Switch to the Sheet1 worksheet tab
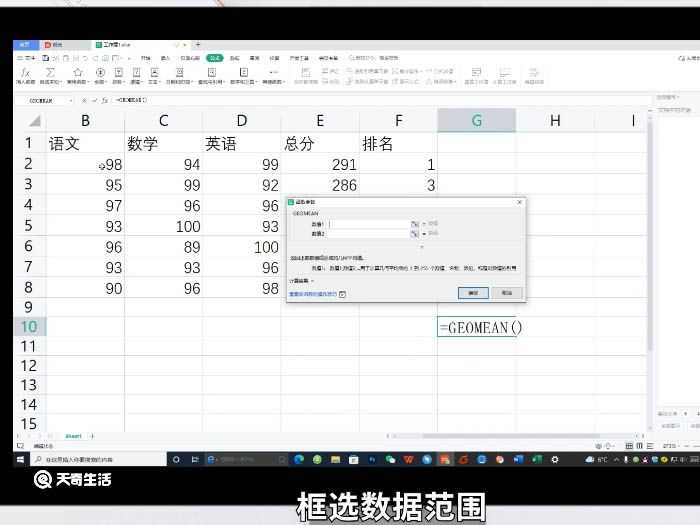Image resolution: width=700 pixels, height=525 pixels. [x=73, y=436]
